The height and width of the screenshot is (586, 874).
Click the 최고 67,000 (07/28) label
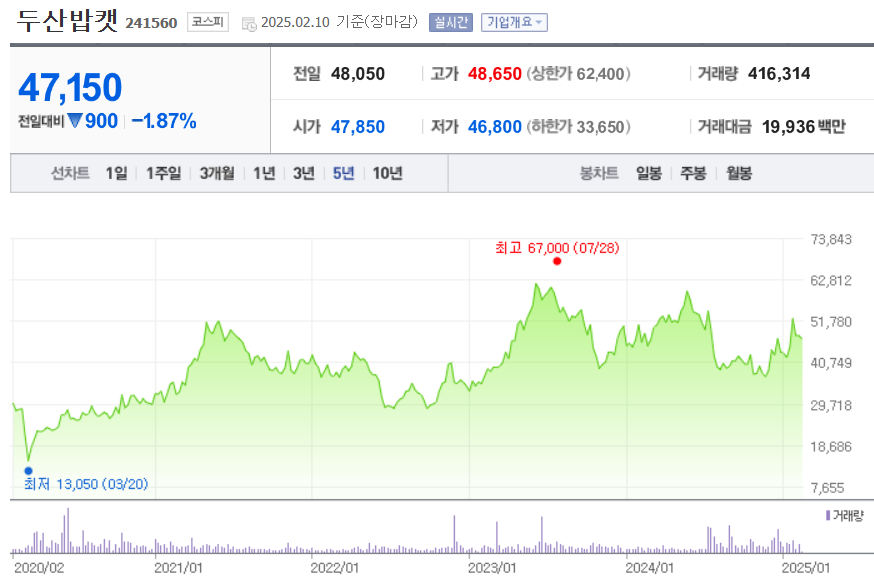(x=557, y=248)
